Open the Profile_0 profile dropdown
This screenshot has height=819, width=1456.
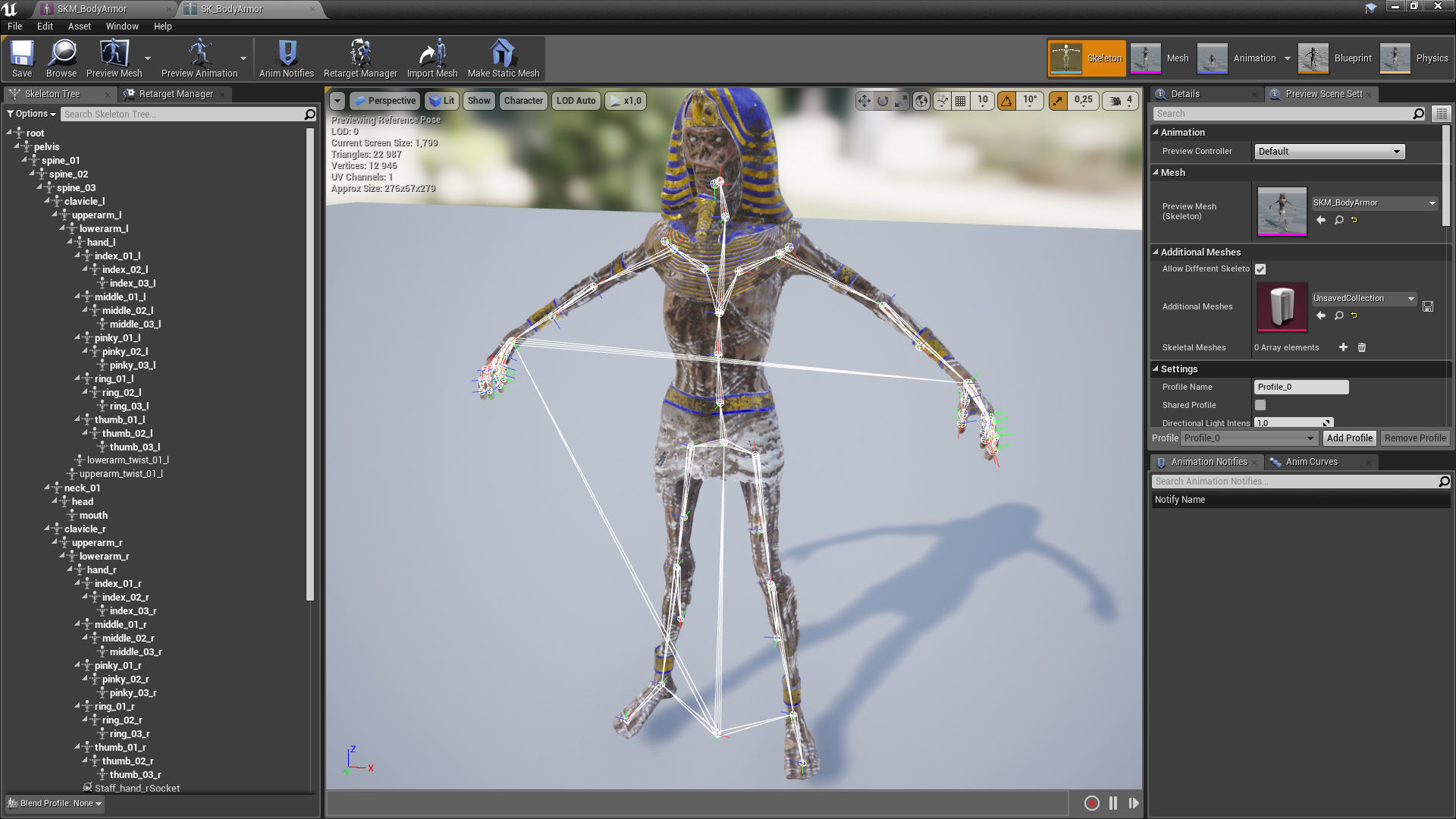pyautogui.click(x=1250, y=438)
